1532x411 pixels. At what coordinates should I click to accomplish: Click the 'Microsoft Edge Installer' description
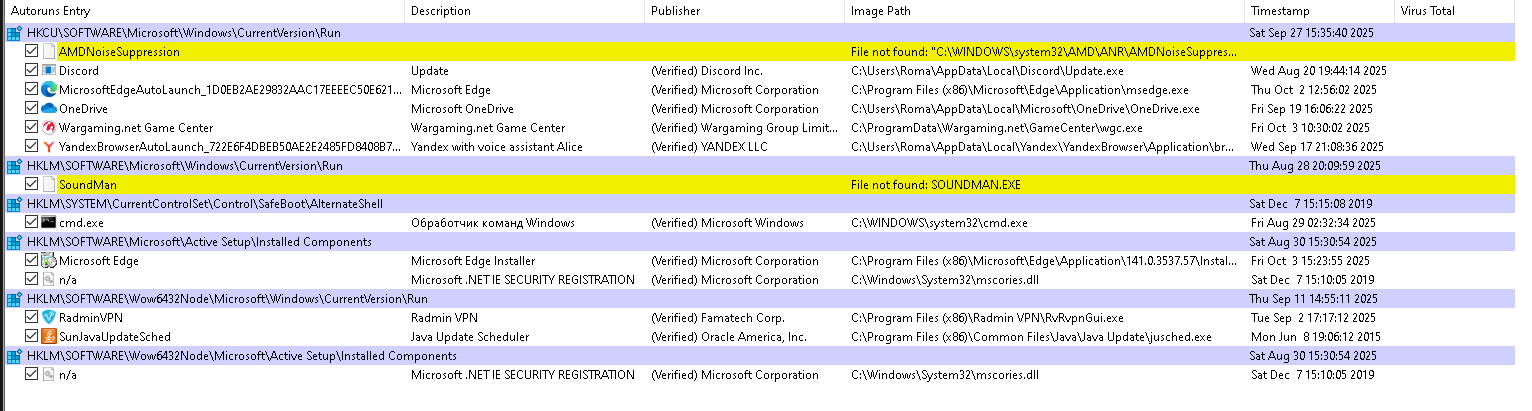pyautogui.click(x=473, y=261)
